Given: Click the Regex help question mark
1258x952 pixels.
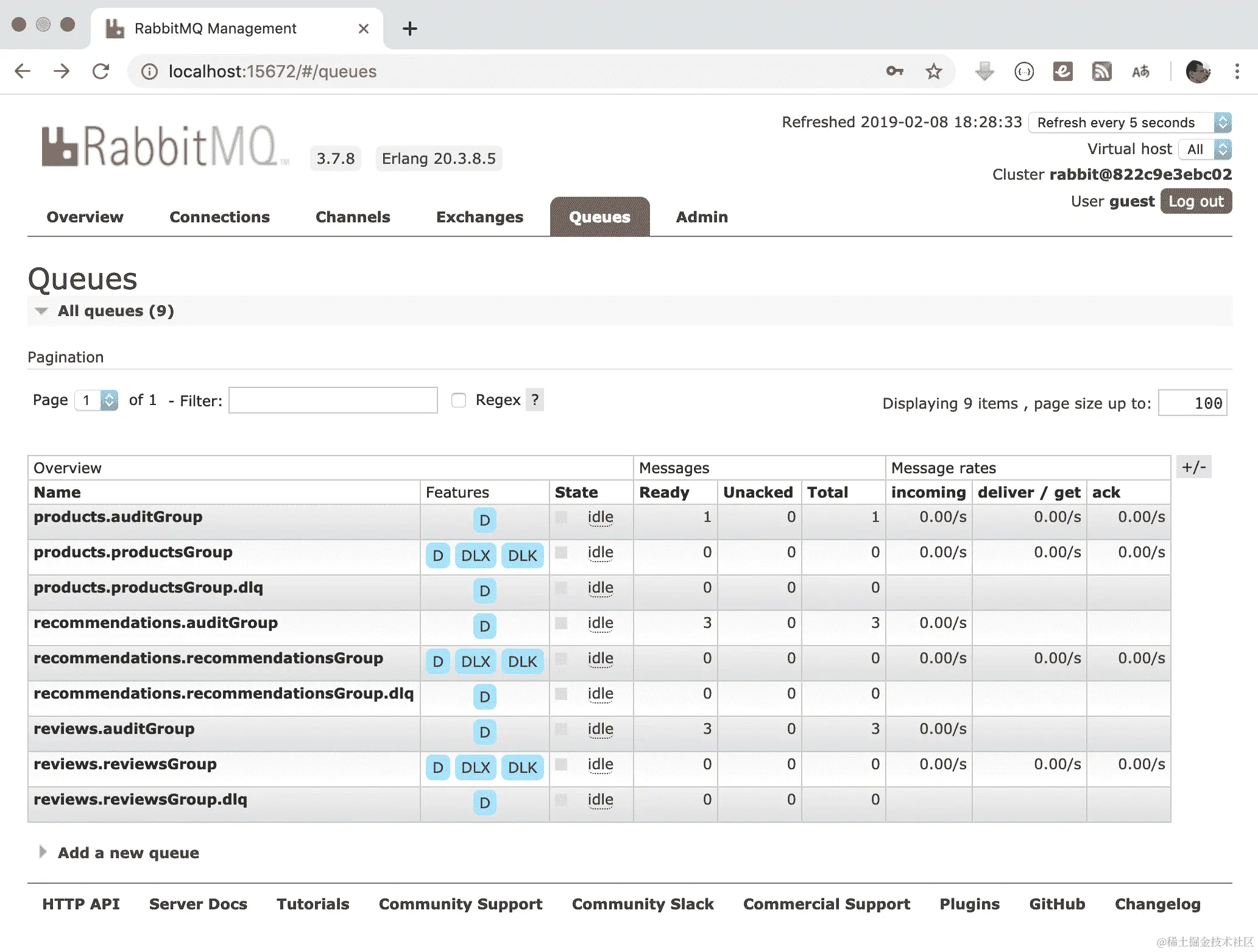Looking at the screenshot, I should (x=534, y=400).
